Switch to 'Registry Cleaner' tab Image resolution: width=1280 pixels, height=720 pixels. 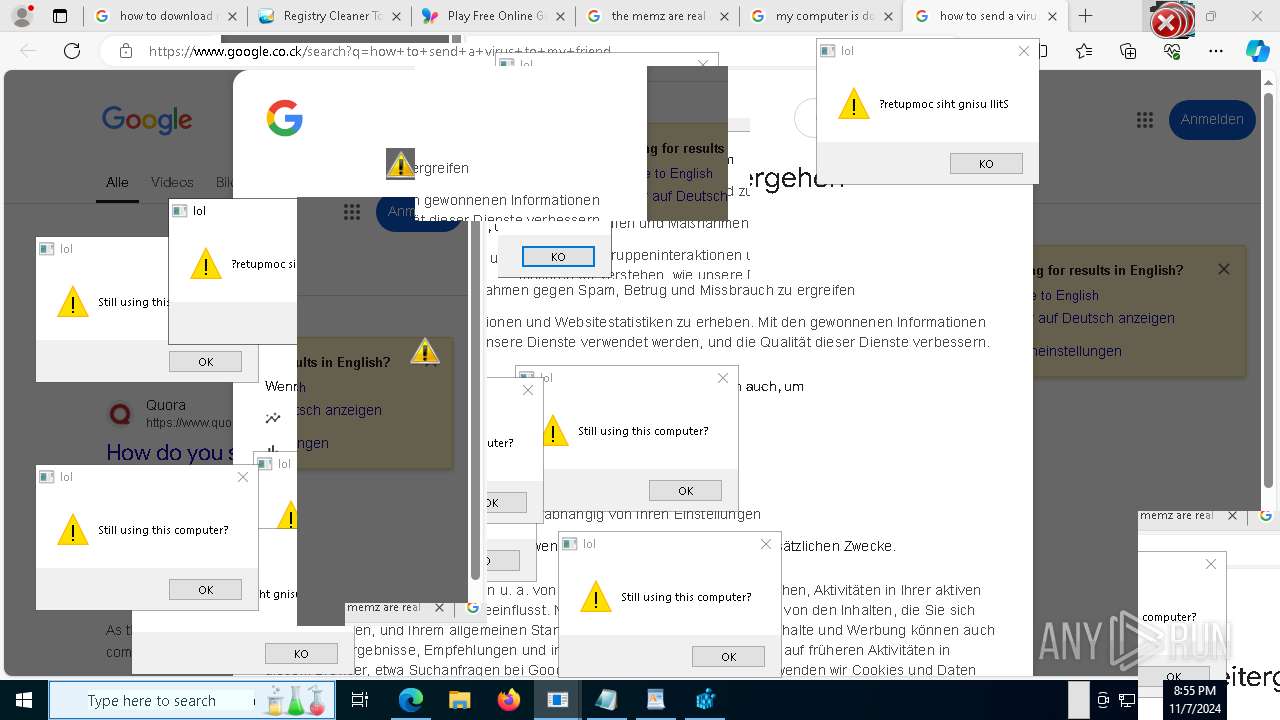[331, 16]
